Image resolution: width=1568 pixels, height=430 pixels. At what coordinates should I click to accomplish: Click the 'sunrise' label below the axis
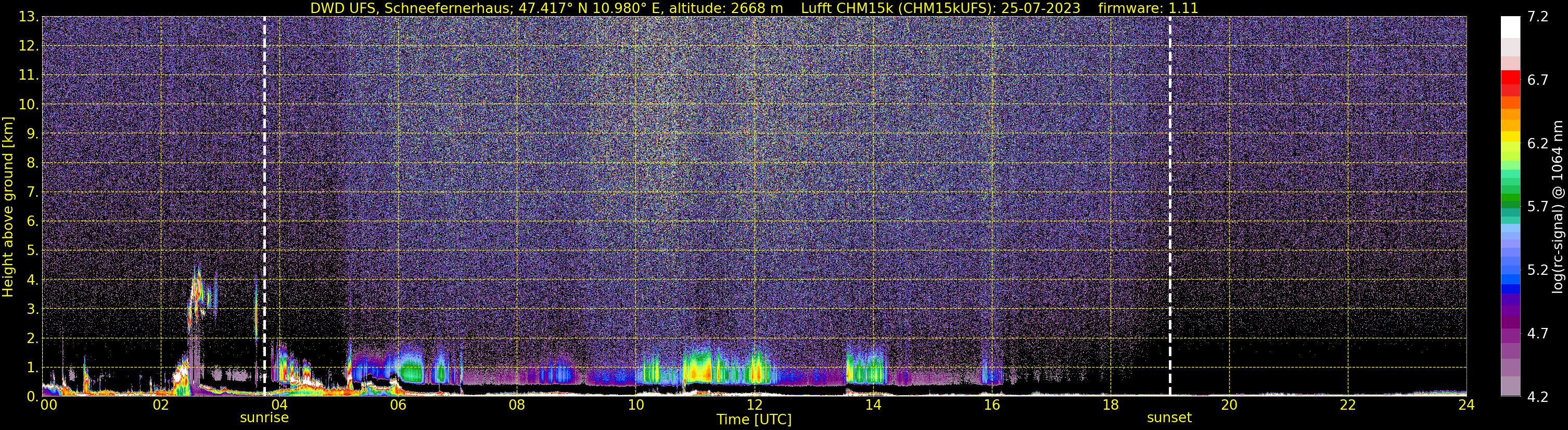point(264,418)
